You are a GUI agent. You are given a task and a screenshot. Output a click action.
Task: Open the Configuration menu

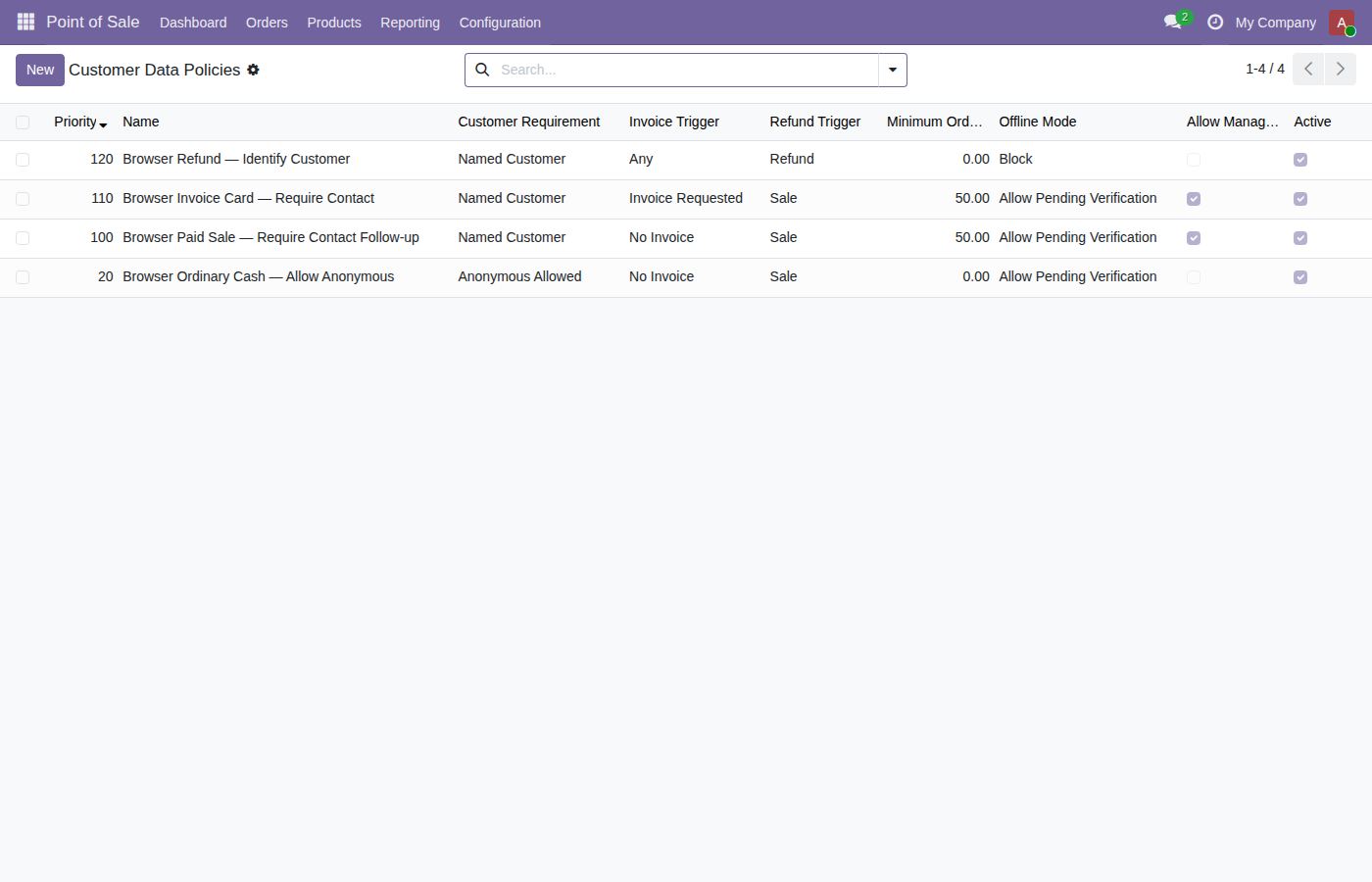(x=500, y=23)
